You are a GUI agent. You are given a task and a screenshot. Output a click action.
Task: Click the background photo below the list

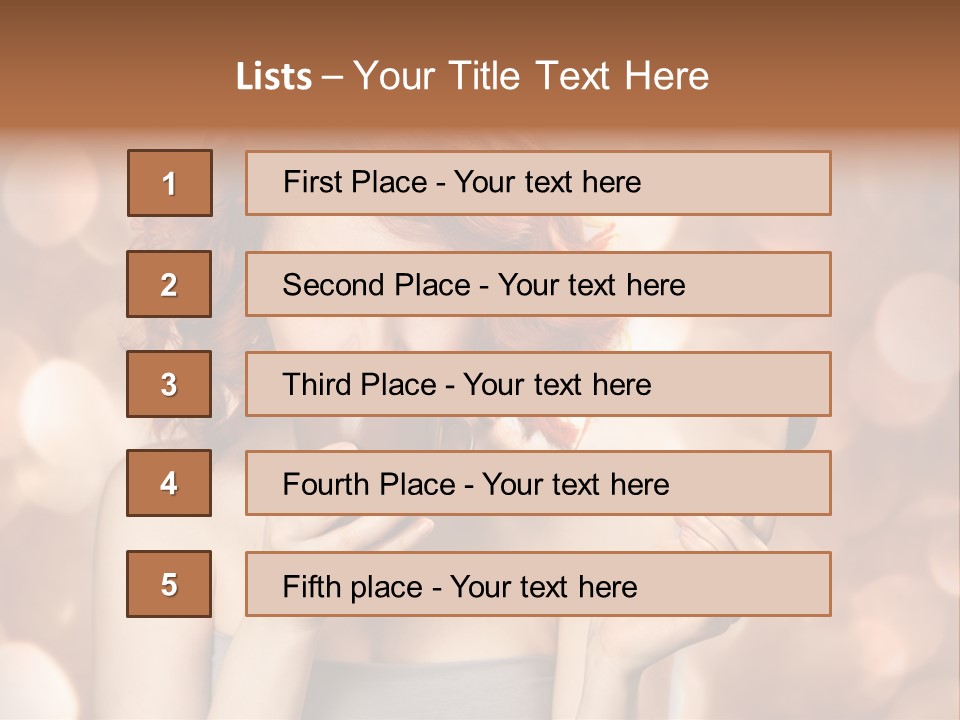point(480,670)
